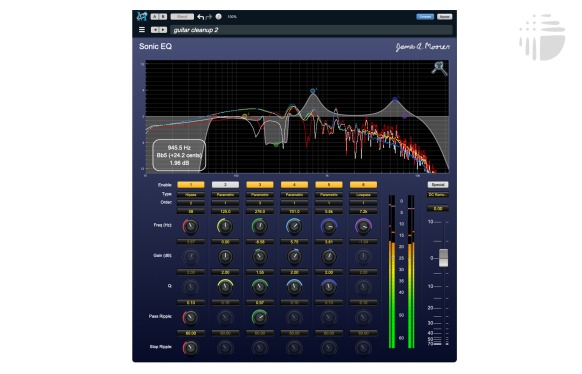Image resolution: width=582 pixels, height=374 pixels.
Task: Click the band 4 gain value 5.75
Action: coord(294,242)
